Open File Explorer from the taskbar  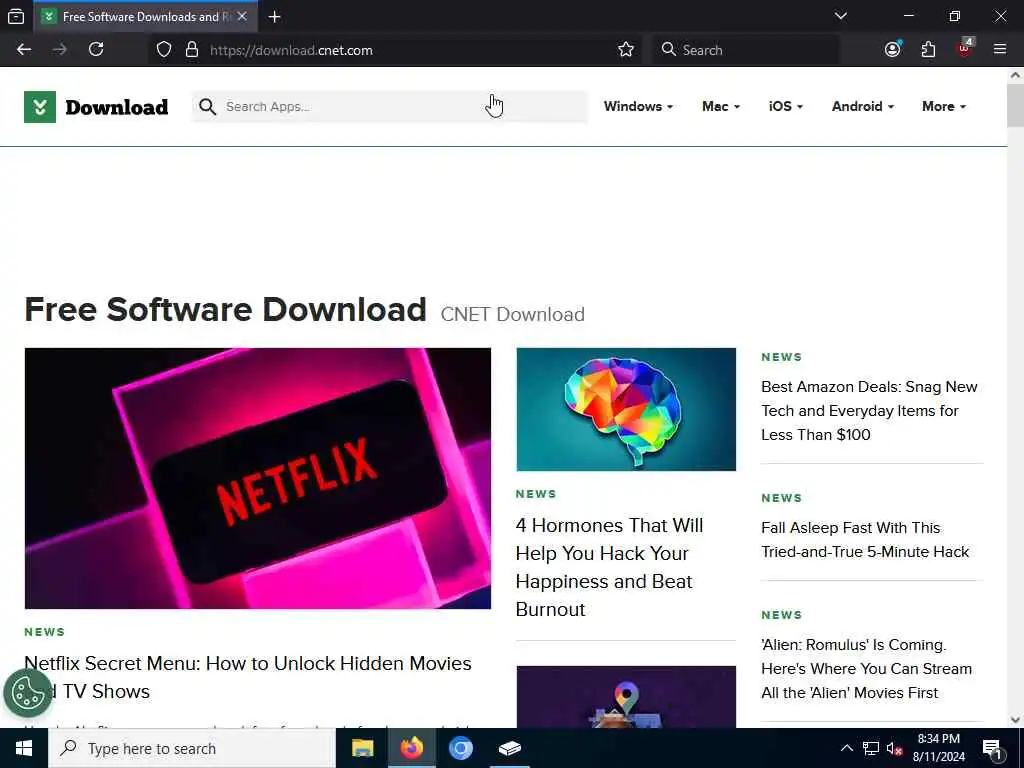(362, 748)
